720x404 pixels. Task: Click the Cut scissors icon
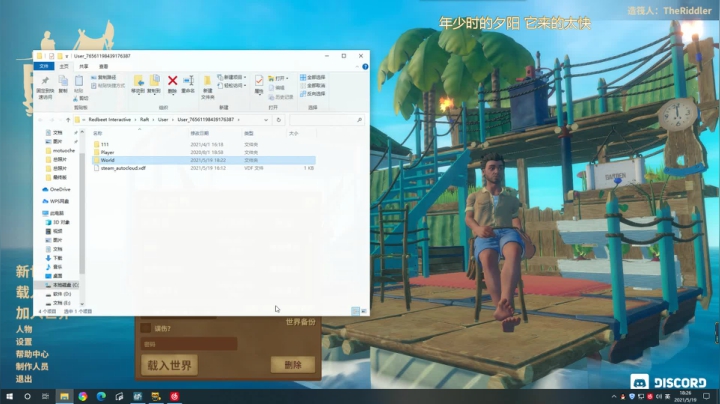click(76, 98)
